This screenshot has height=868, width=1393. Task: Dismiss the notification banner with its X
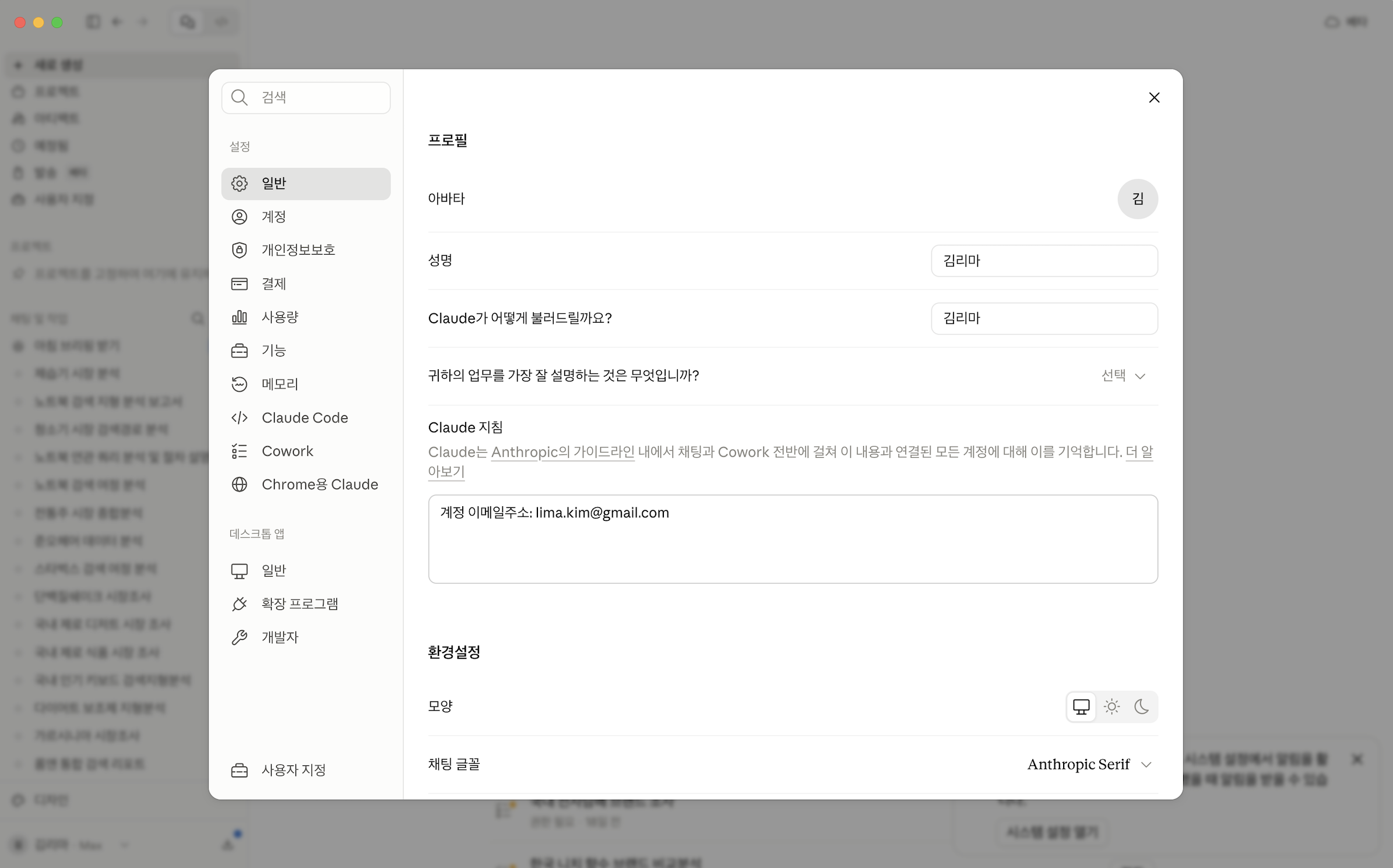[x=1357, y=759]
